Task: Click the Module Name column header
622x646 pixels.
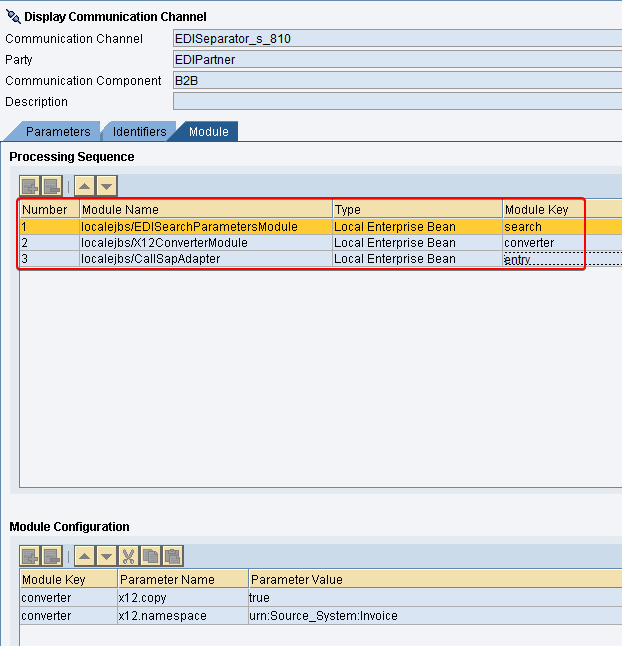Action: click(x=206, y=210)
